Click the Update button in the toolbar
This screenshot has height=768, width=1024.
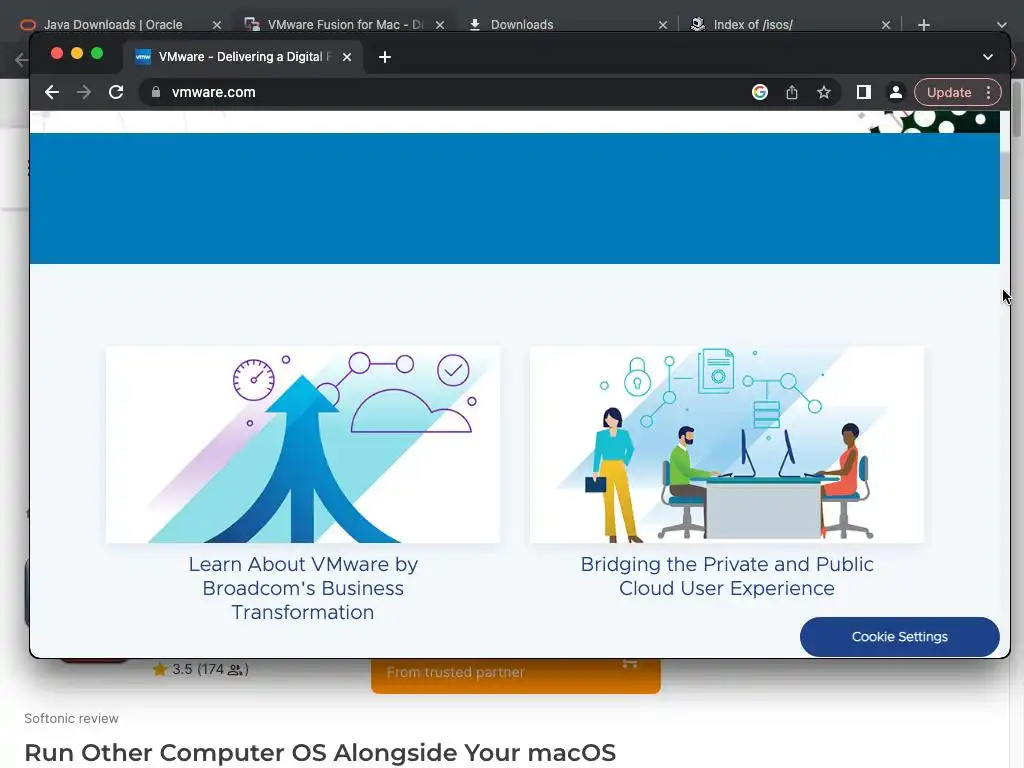tap(949, 92)
